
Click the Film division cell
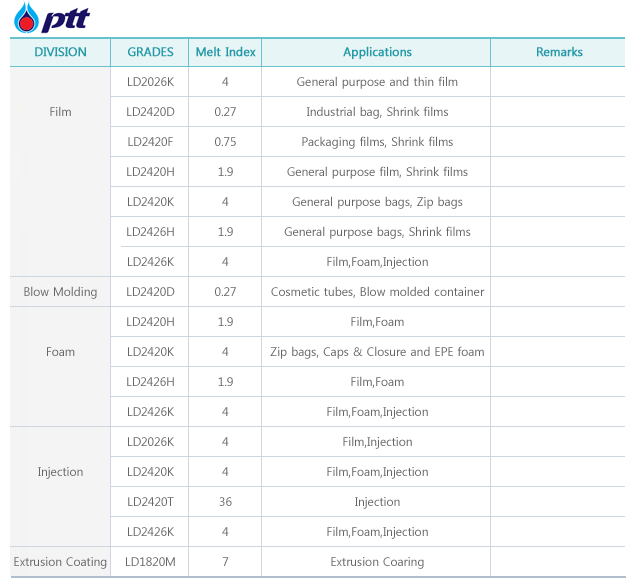coord(60,112)
